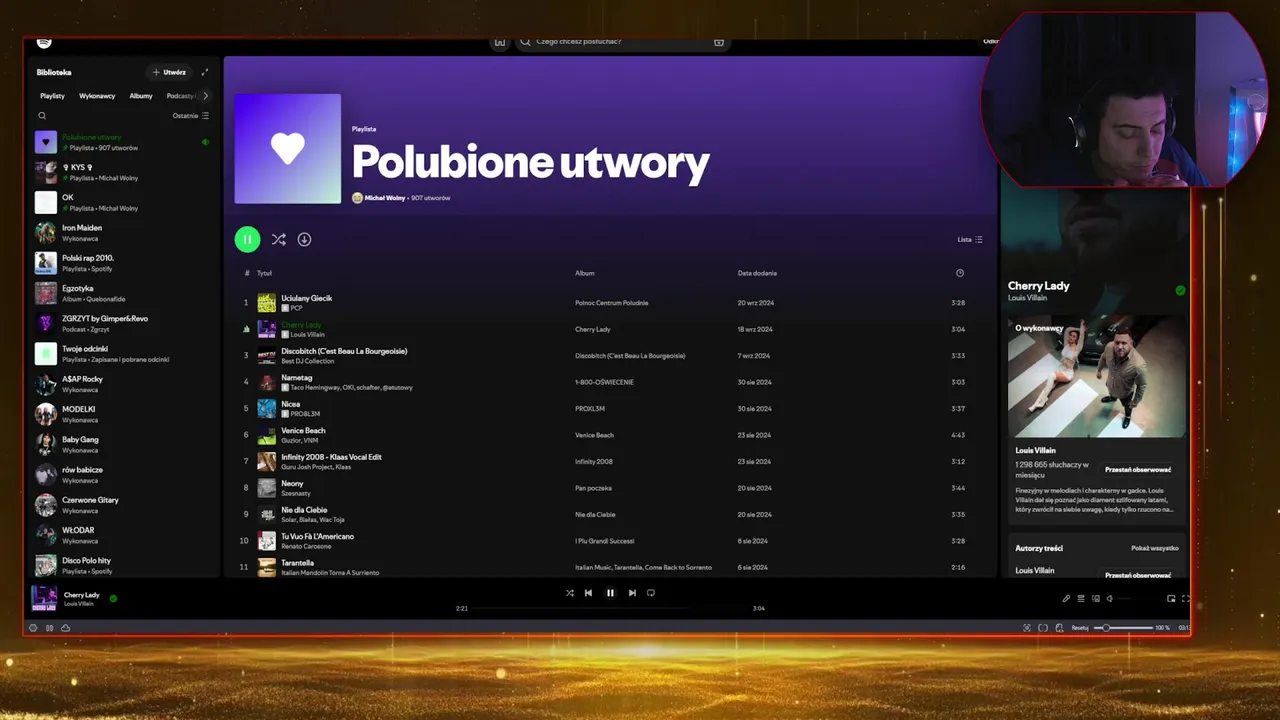Click the Polubione utwory heart cover art
The height and width of the screenshot is (720, 1280).
[287, 149]
